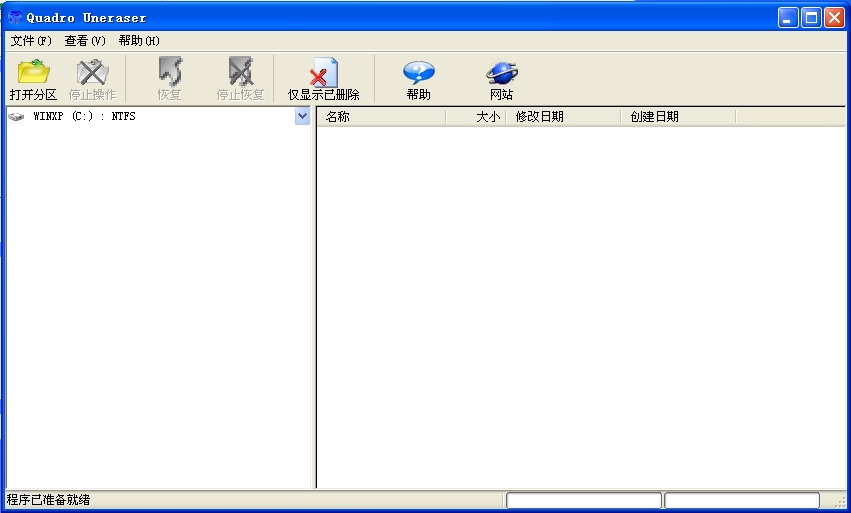Close the Quadro Uneraser window
This screenshot has height=513, width=851.
pos(834,18)
